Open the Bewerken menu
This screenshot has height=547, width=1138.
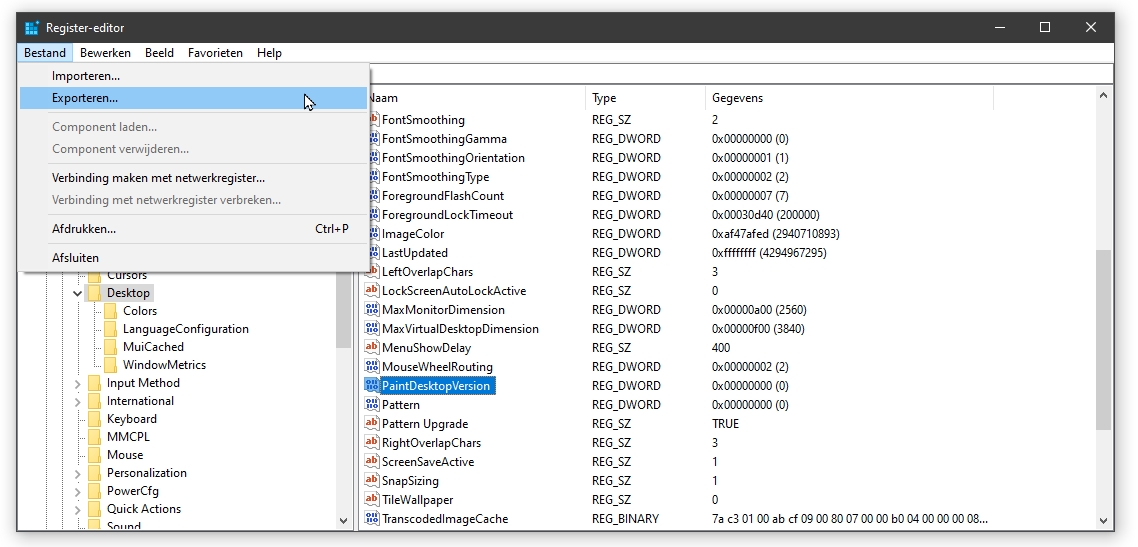click(x=105, y=53)
